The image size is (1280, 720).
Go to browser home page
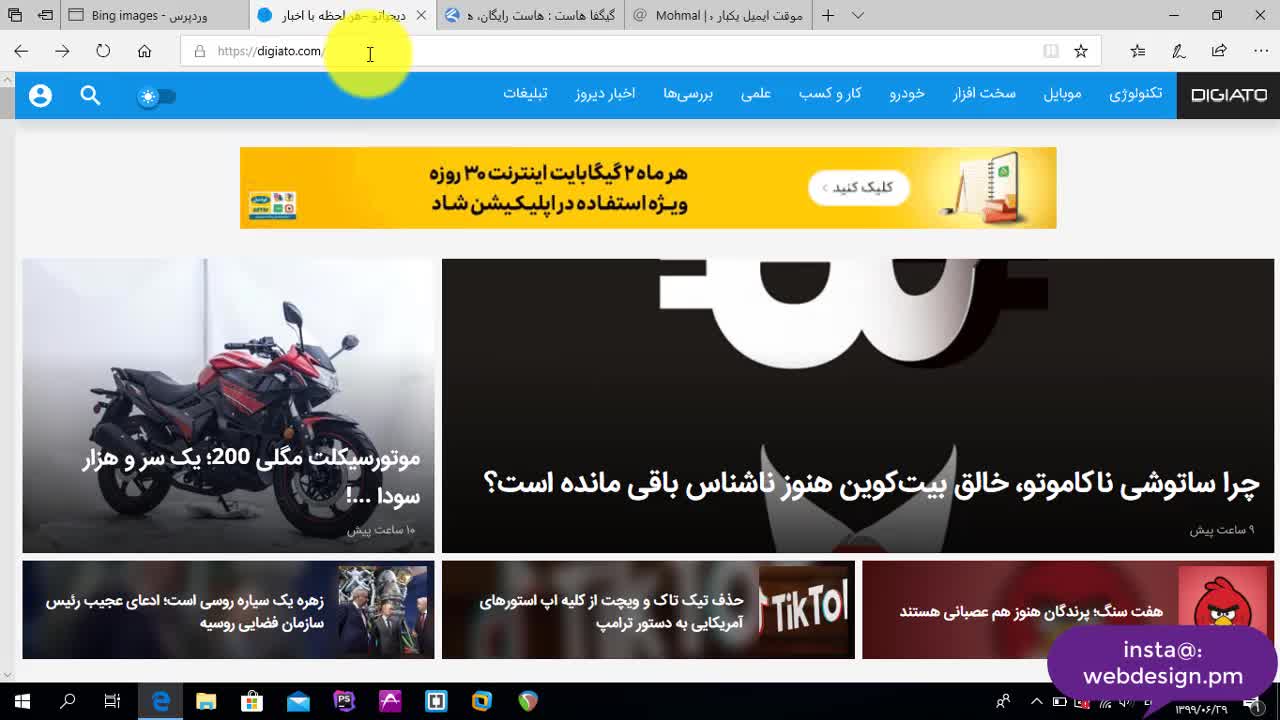click(x=144, y=51)
